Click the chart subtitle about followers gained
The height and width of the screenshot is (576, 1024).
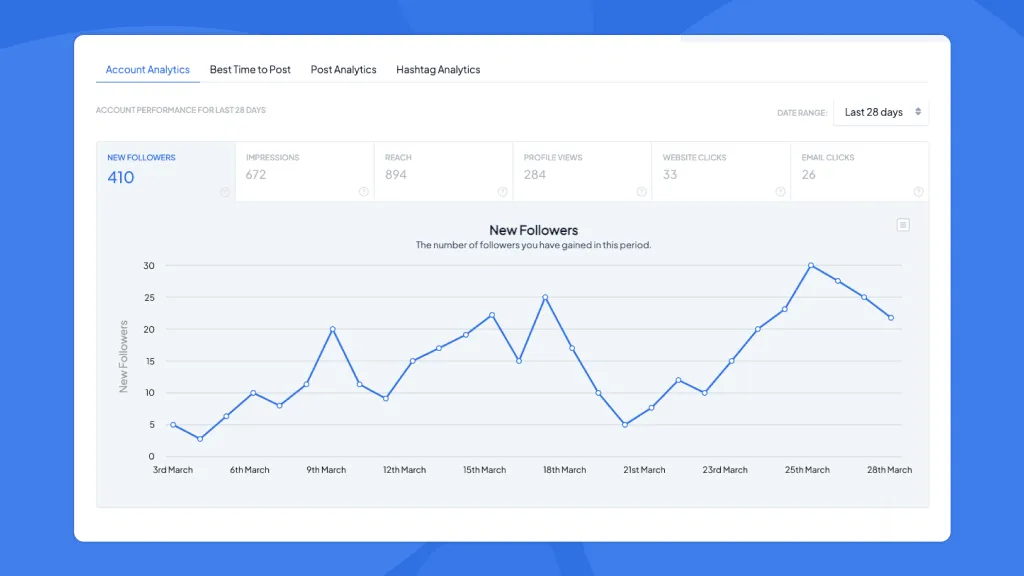click(534, 245)
